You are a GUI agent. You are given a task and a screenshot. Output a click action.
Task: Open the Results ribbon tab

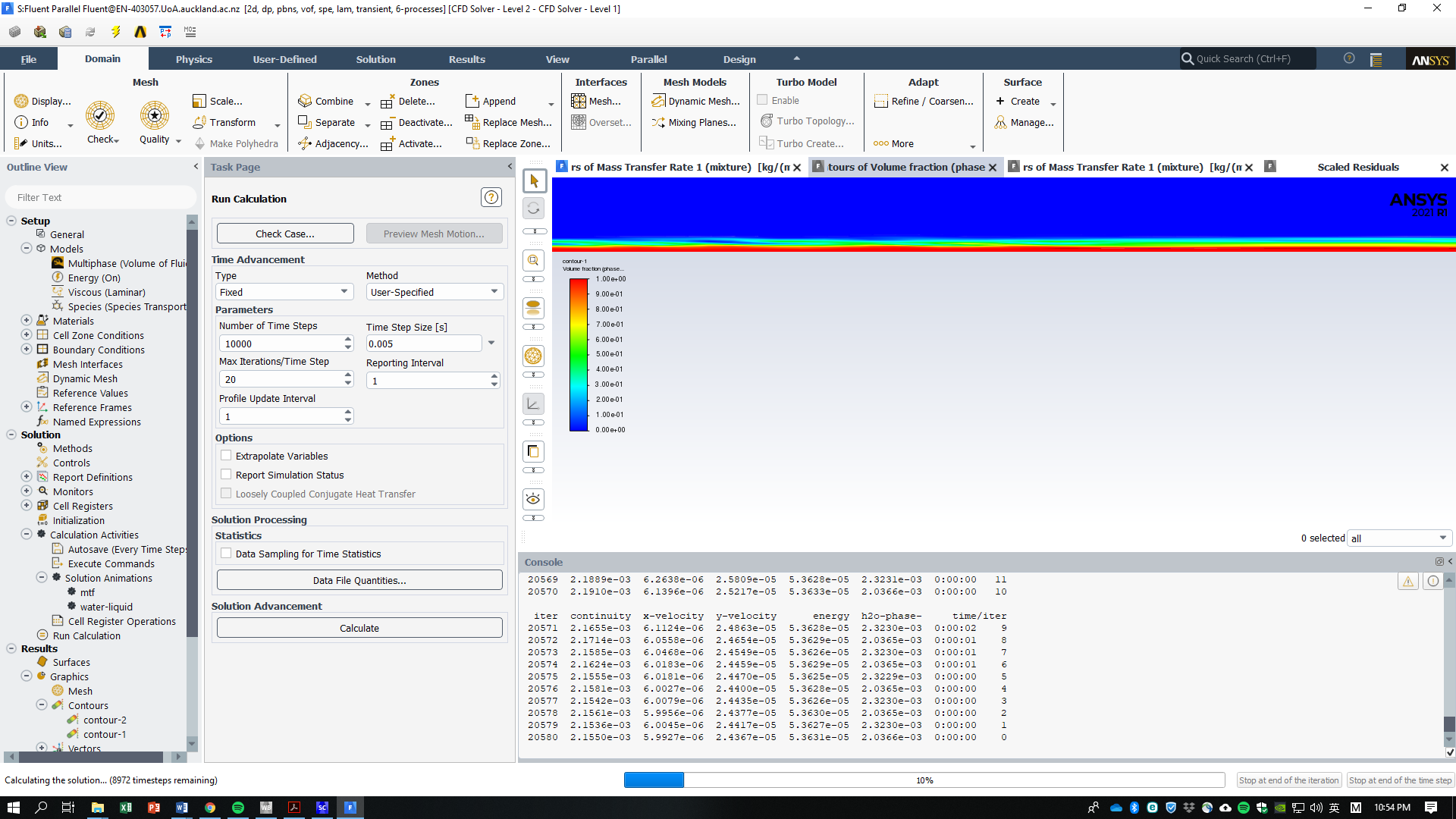467,59
